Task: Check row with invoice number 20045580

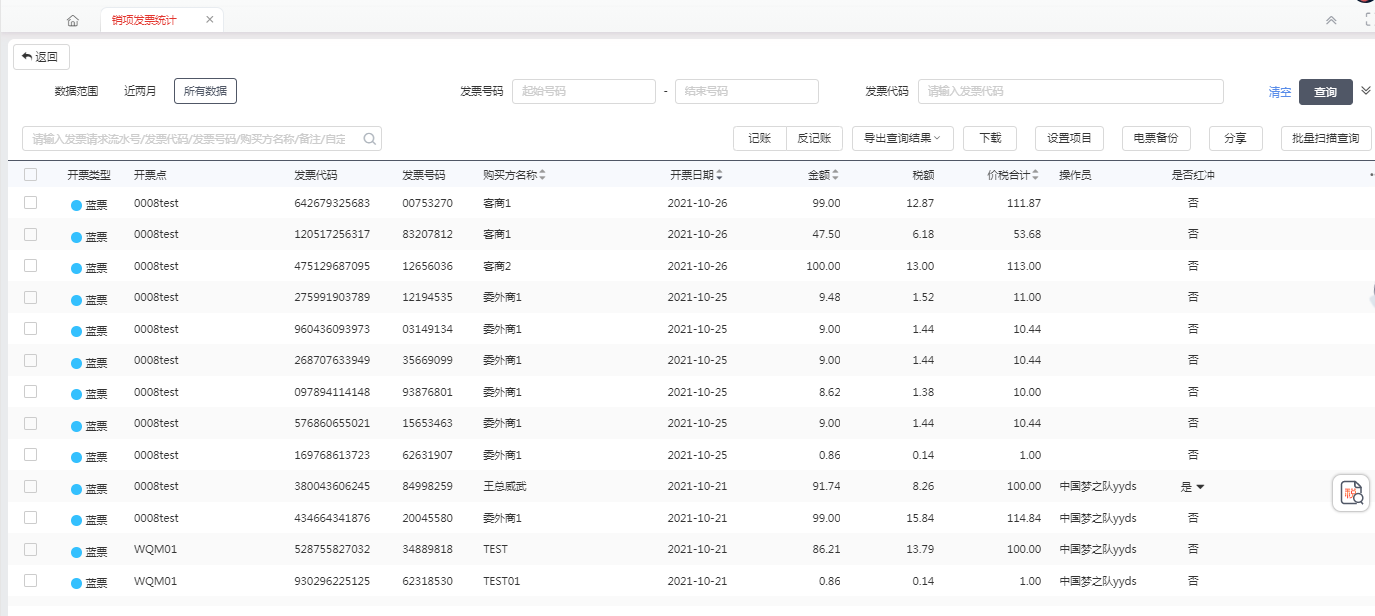Action: 30,517
